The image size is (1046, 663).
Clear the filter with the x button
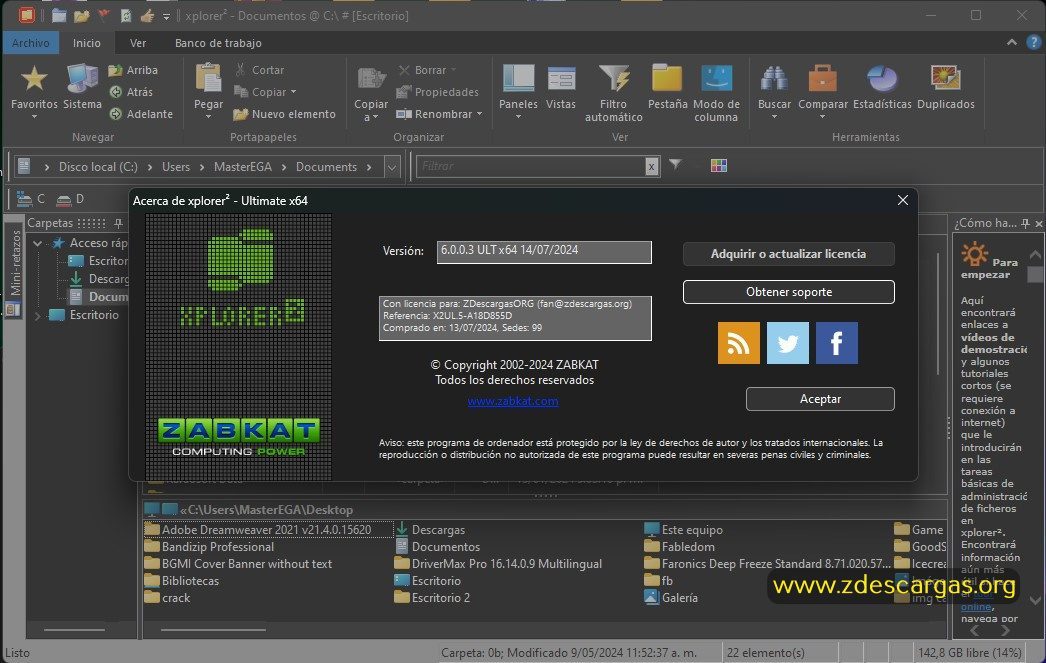(651, 167)
